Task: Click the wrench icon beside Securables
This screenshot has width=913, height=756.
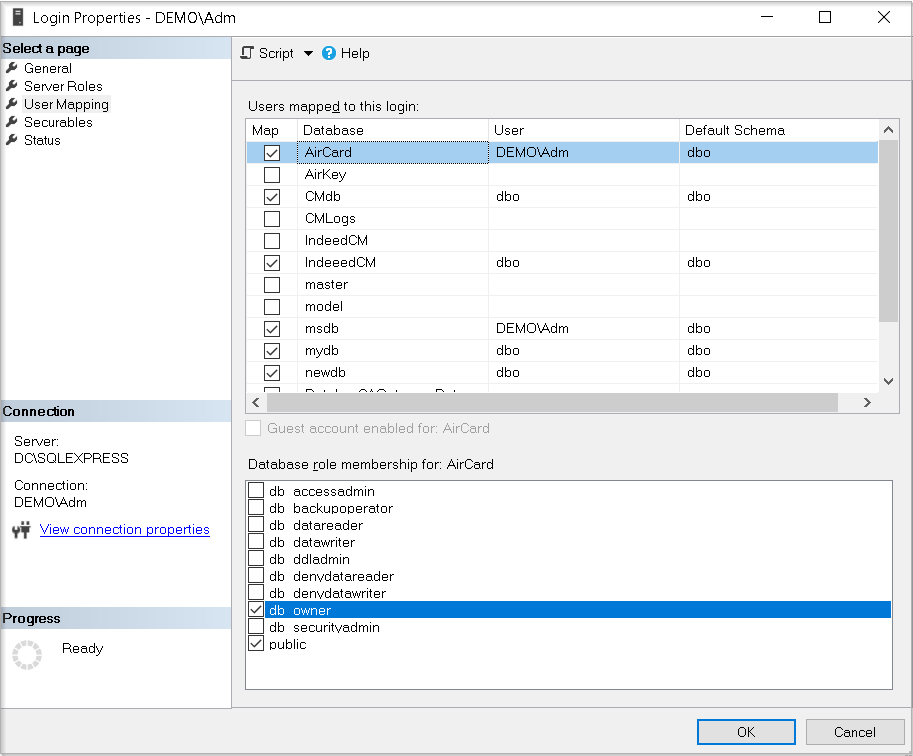Action: [x=12, y=122]
